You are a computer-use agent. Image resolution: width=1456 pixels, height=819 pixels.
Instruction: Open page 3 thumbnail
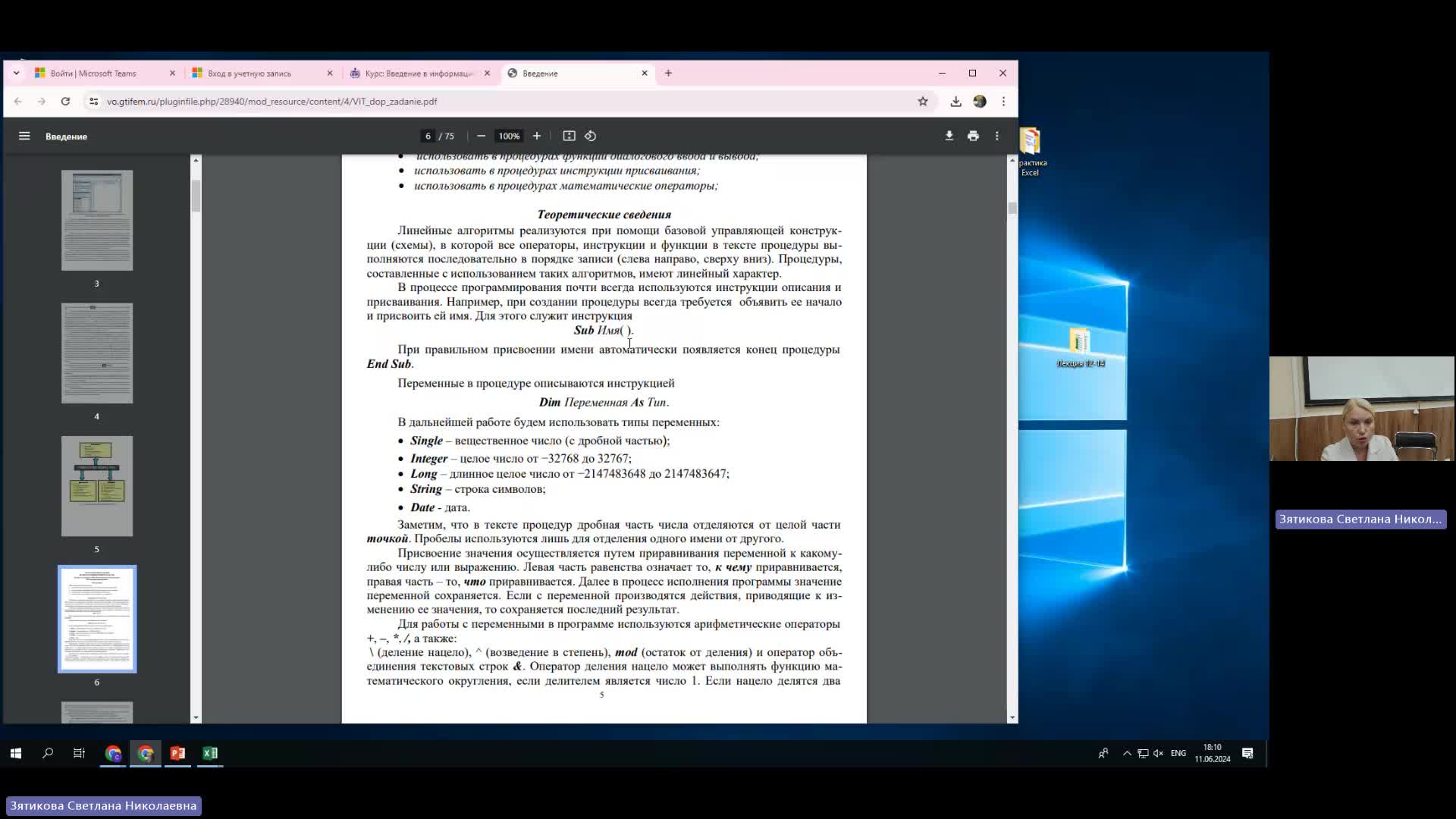(97, 220)
